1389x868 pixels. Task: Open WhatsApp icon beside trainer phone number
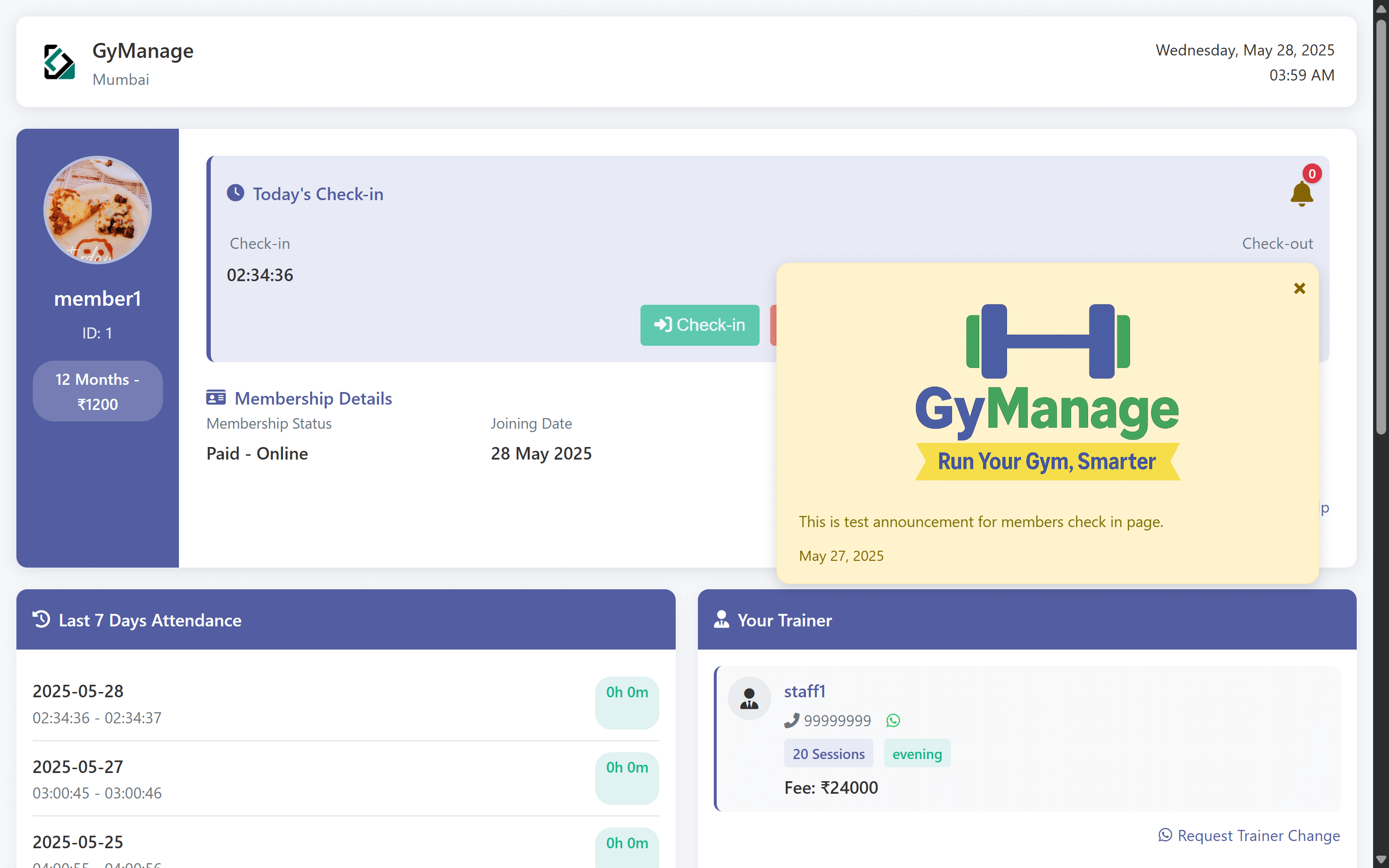click(893, 720)
